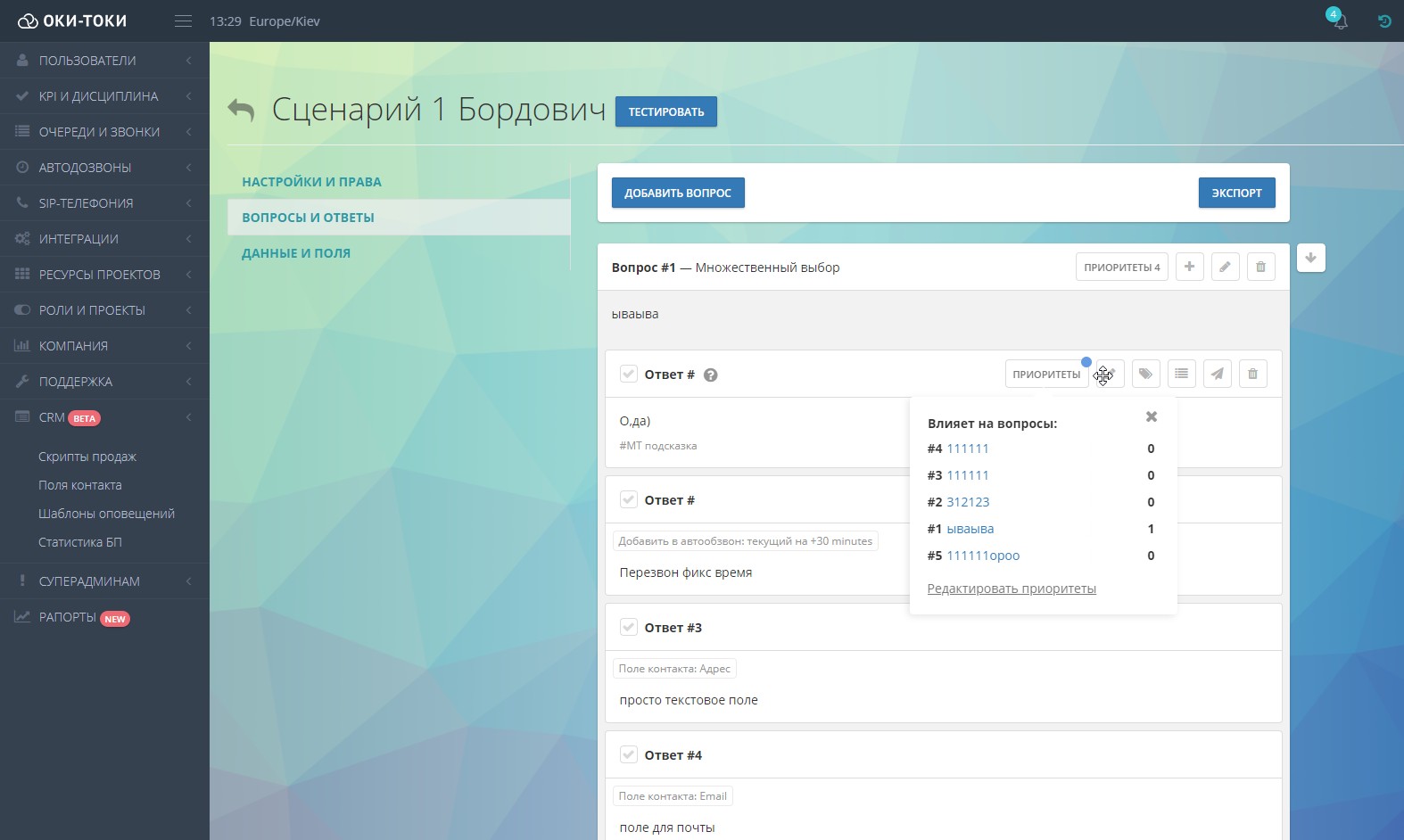The width and height of the screenshot is (1404, 840).
Task: Collapse the CRM sidebar section
Action: click(104, 417)
